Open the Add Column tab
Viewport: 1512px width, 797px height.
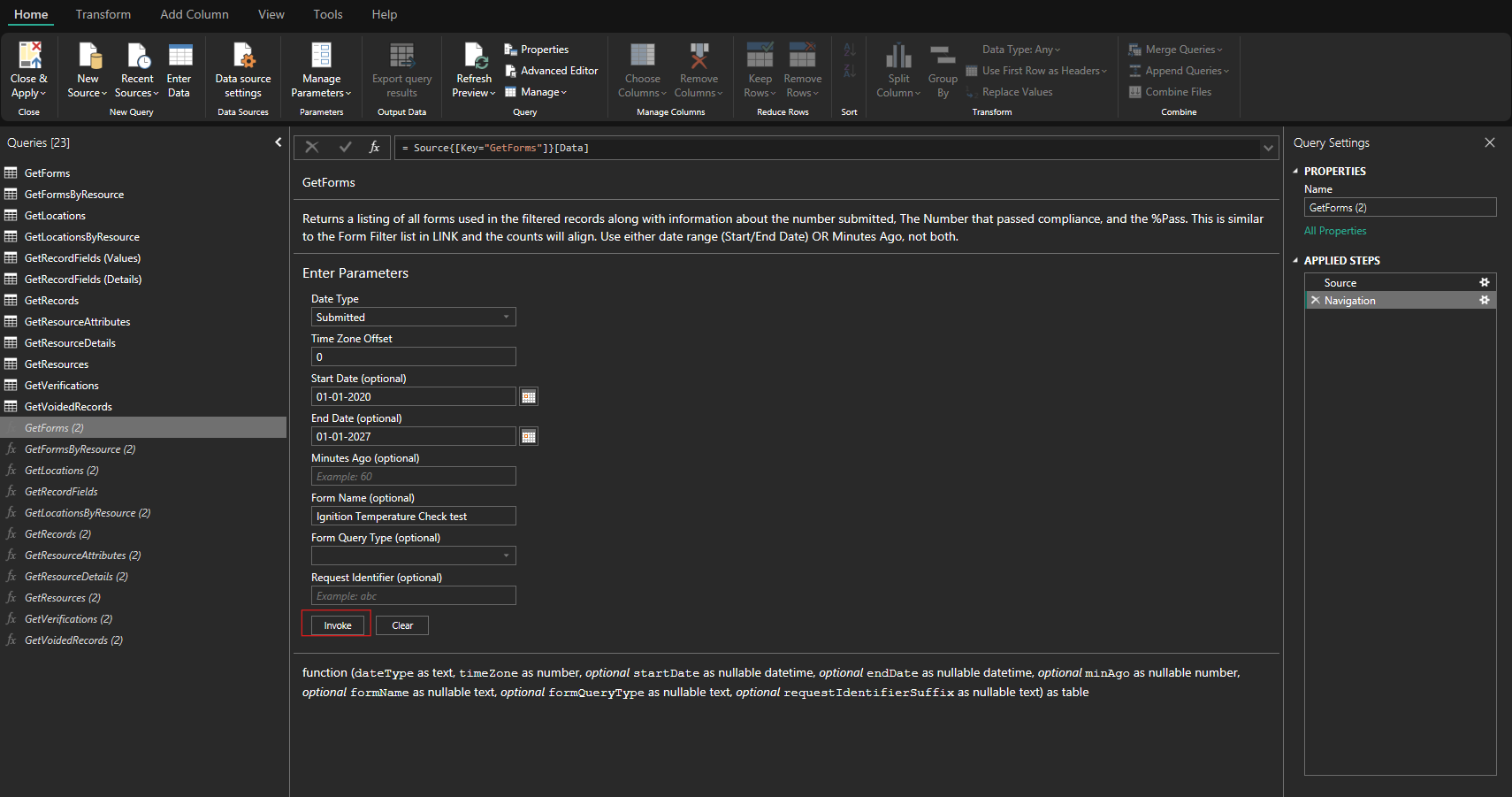[x=194, y=14]
